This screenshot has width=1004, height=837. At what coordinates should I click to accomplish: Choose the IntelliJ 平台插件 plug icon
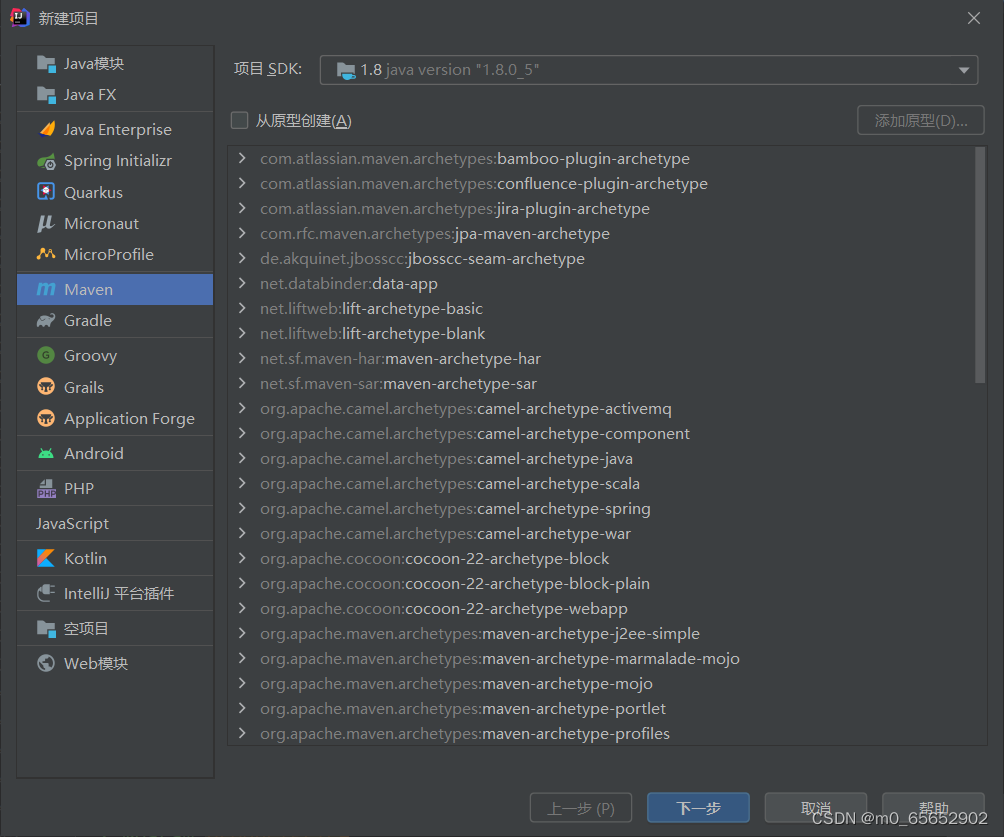pos(46,593)
